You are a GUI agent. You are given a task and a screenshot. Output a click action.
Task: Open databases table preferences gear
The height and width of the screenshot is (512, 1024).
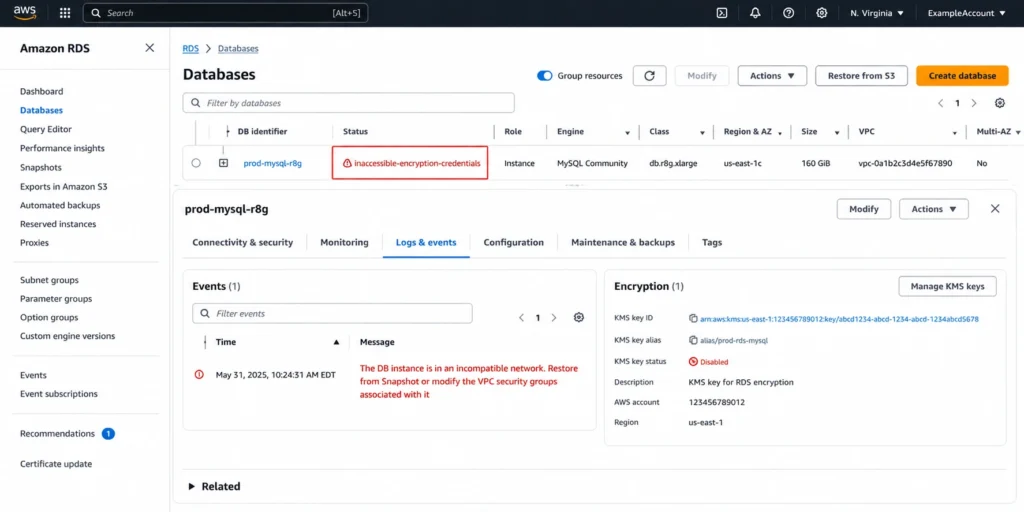[x=999, y=103]
